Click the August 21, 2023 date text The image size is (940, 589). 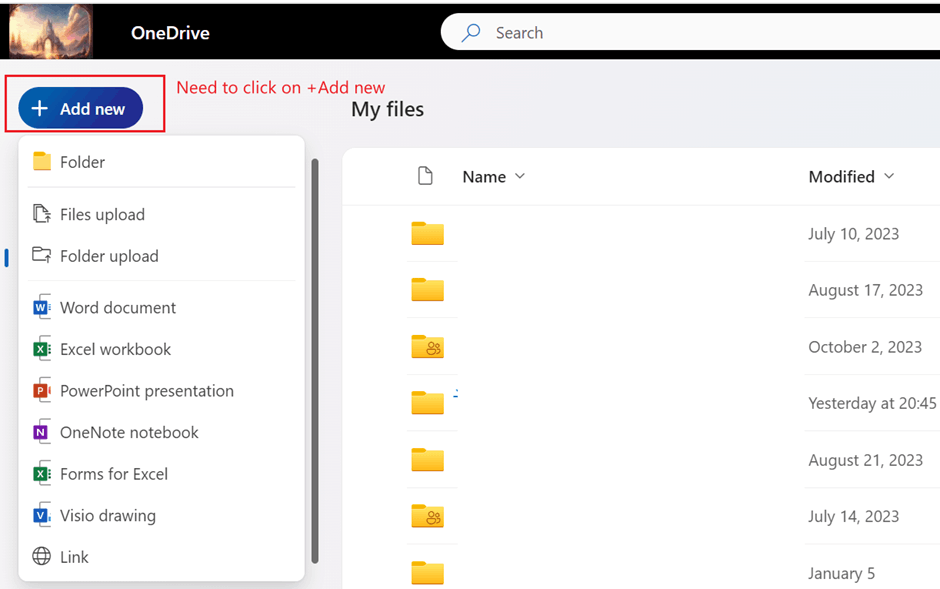866,460
